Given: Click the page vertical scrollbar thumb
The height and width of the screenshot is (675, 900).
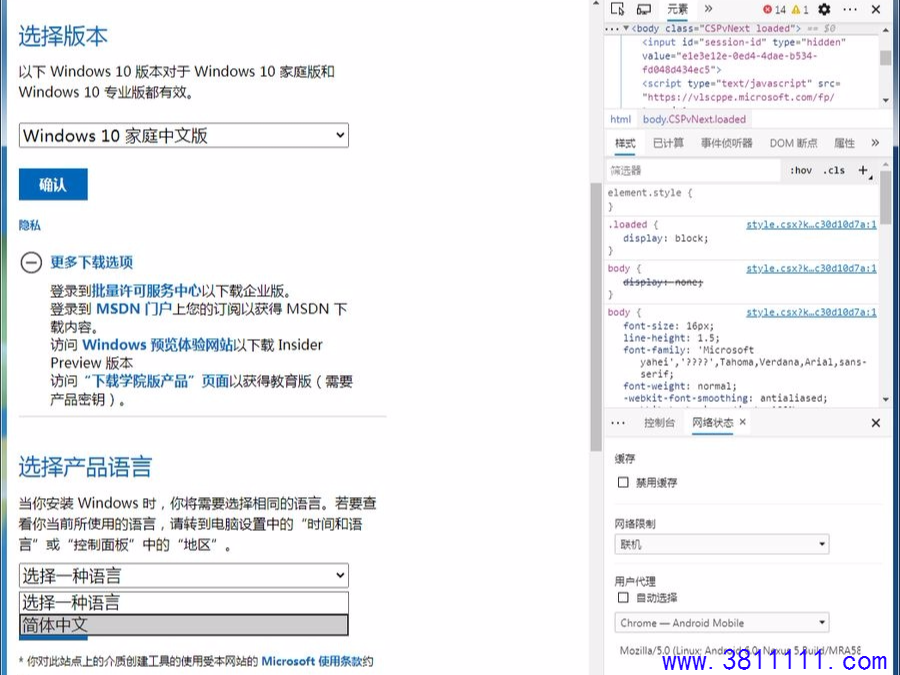Looking at the screenshot, I should [596, 317].
